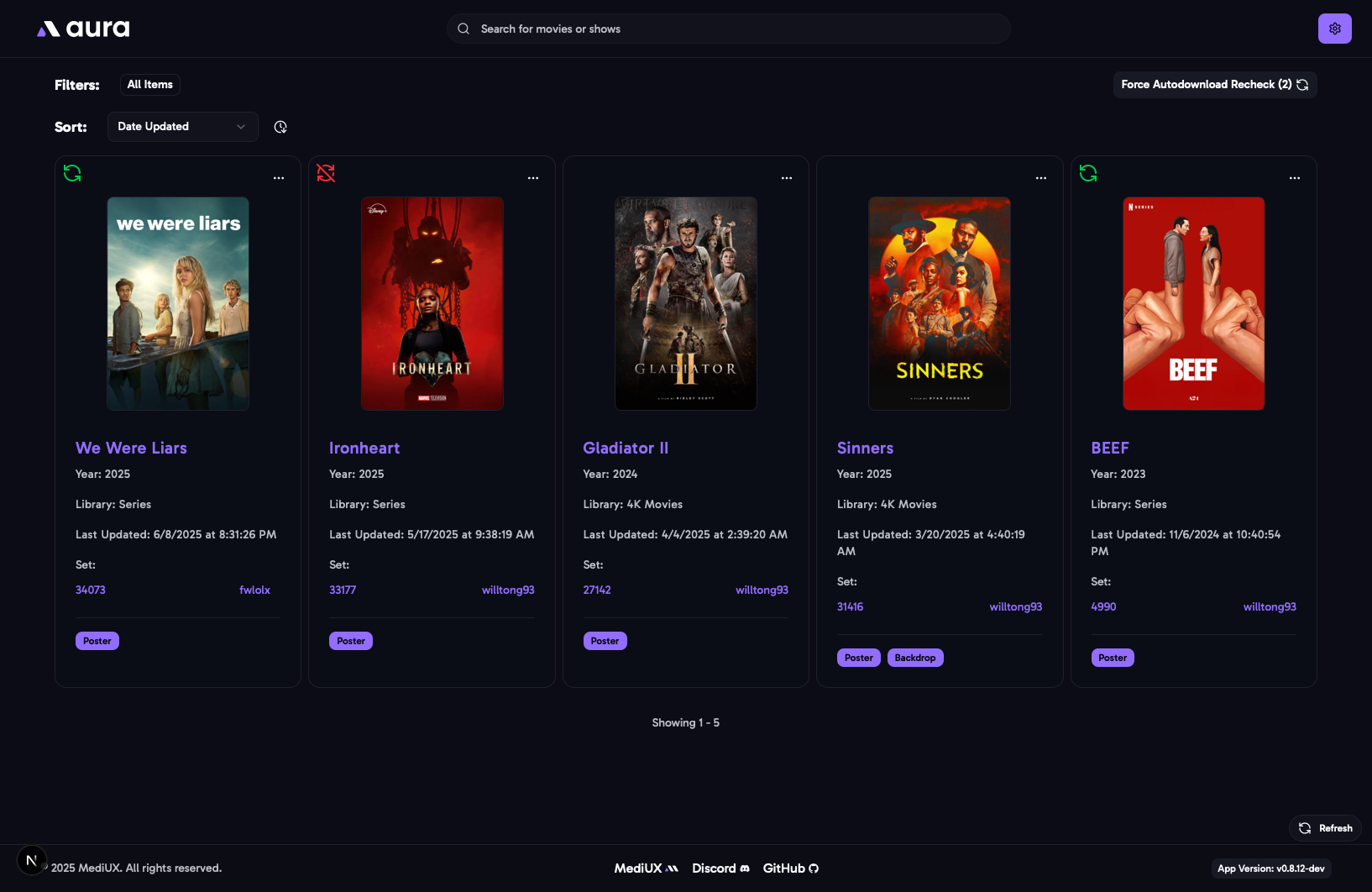Open set 27142 link

point(597,590)
